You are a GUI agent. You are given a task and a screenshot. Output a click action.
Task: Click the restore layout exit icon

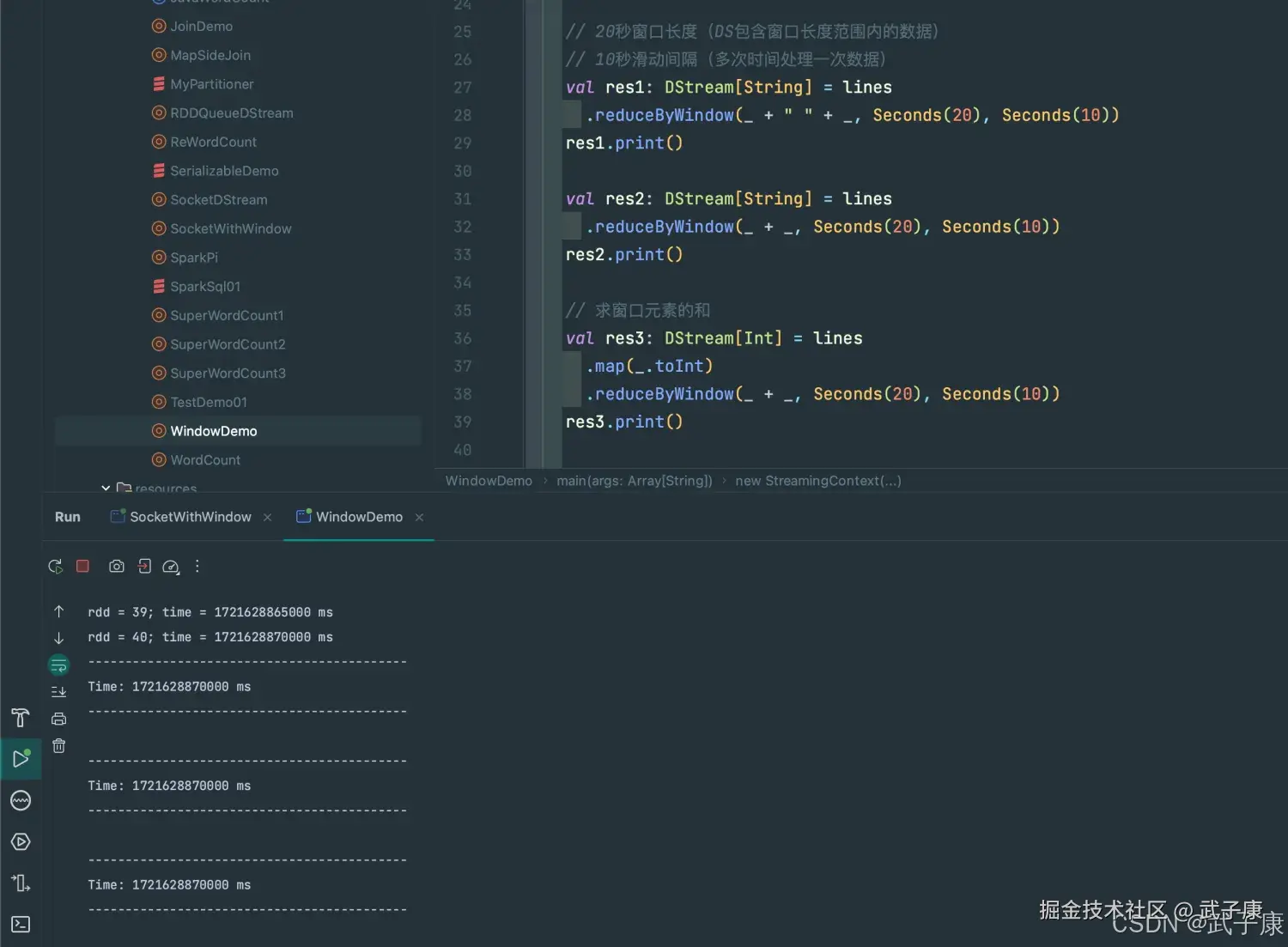click(x=144, y=567)
